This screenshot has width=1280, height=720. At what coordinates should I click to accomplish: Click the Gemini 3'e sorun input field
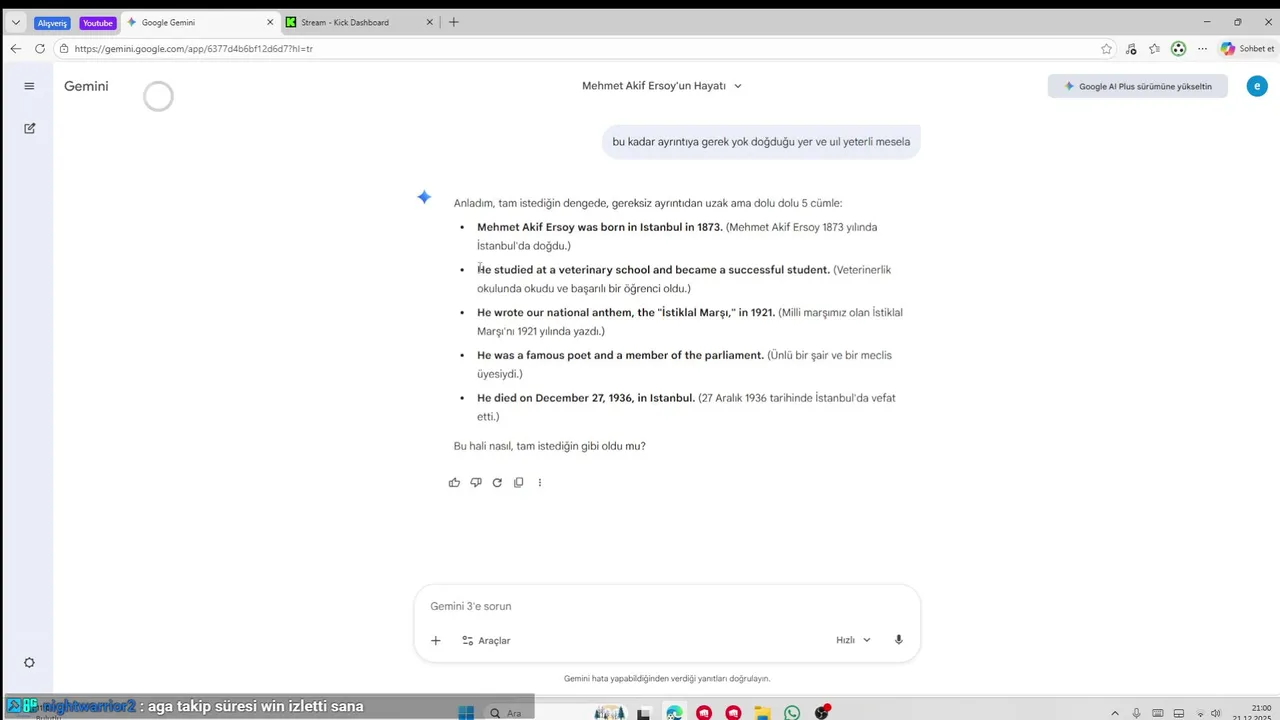click(x=667, y=606)
